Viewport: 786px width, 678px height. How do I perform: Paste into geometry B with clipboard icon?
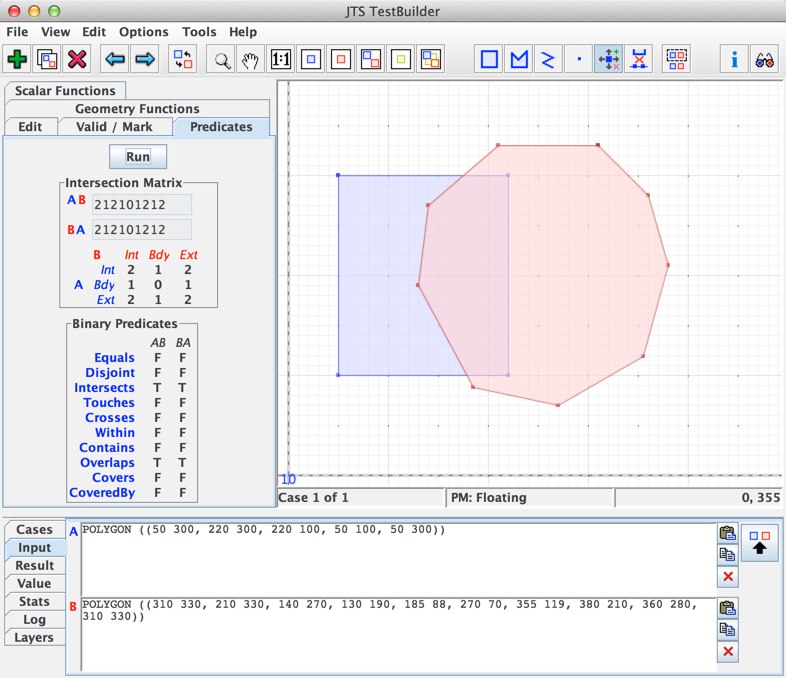tap(727, 608)
